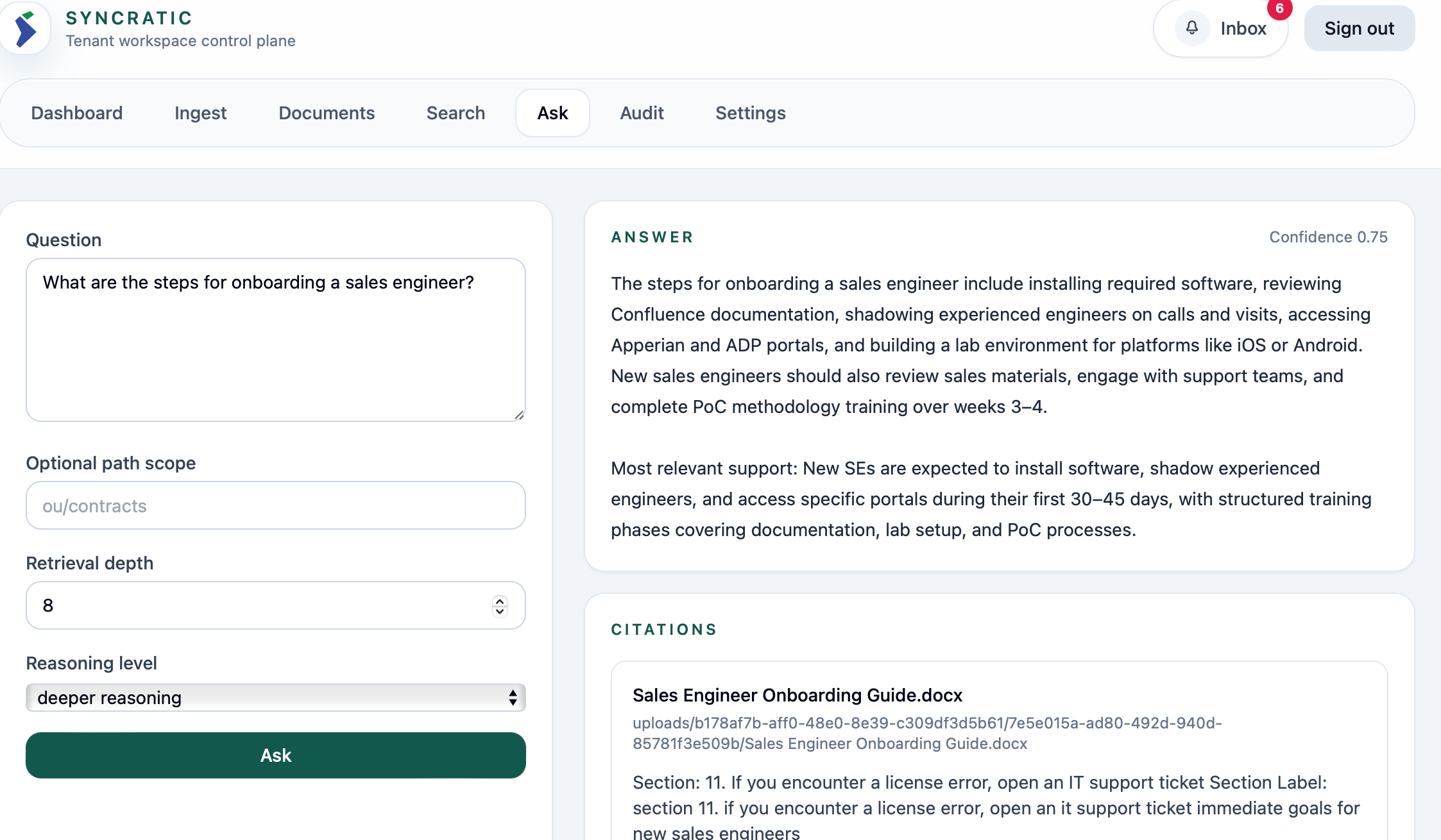Screen dimensions: 1441x840
Task: Open the Dashboard tab
Action: point(77,113)
